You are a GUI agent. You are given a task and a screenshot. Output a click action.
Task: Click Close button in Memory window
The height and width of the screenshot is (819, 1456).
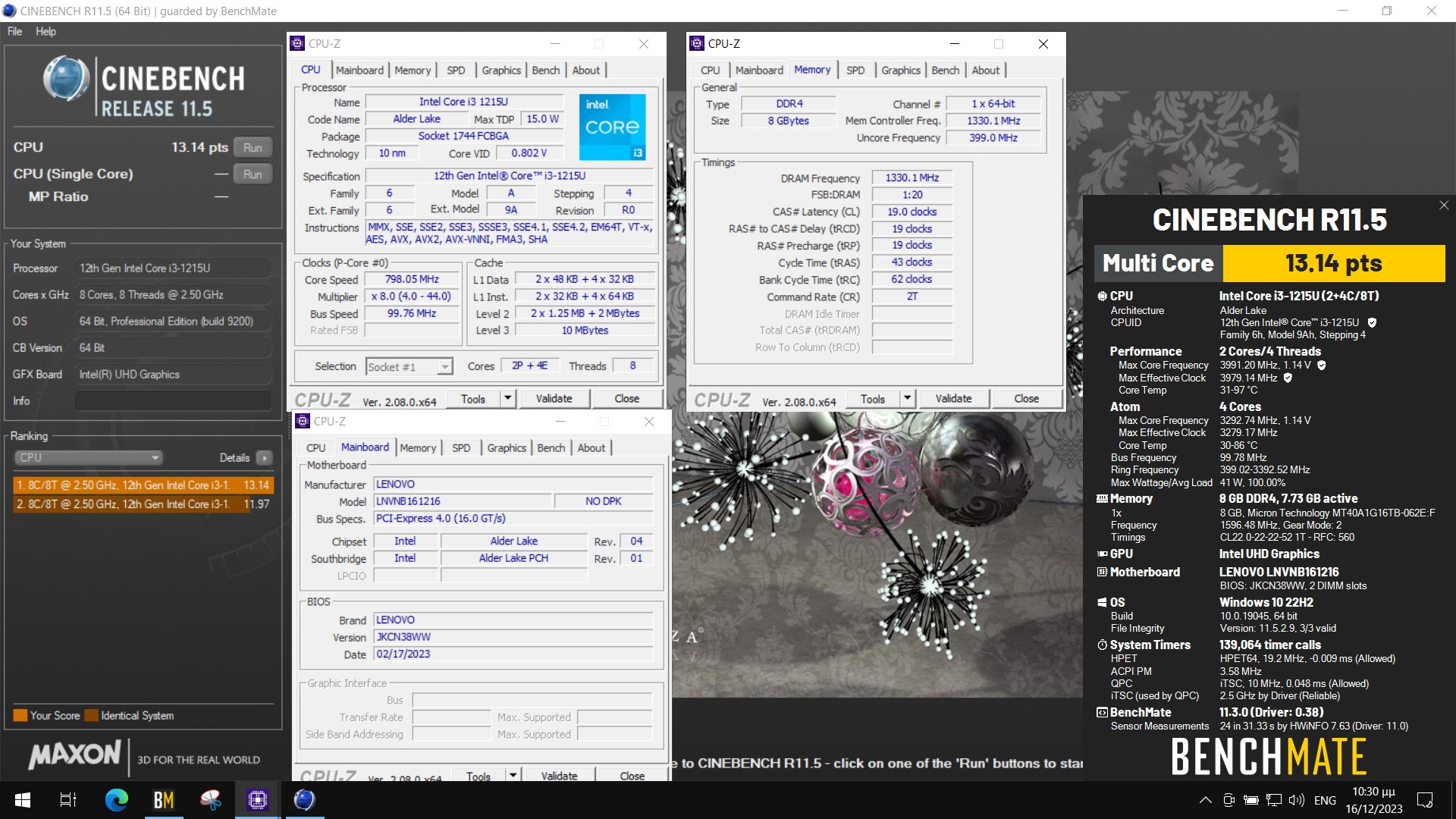tap(1026, 399)
